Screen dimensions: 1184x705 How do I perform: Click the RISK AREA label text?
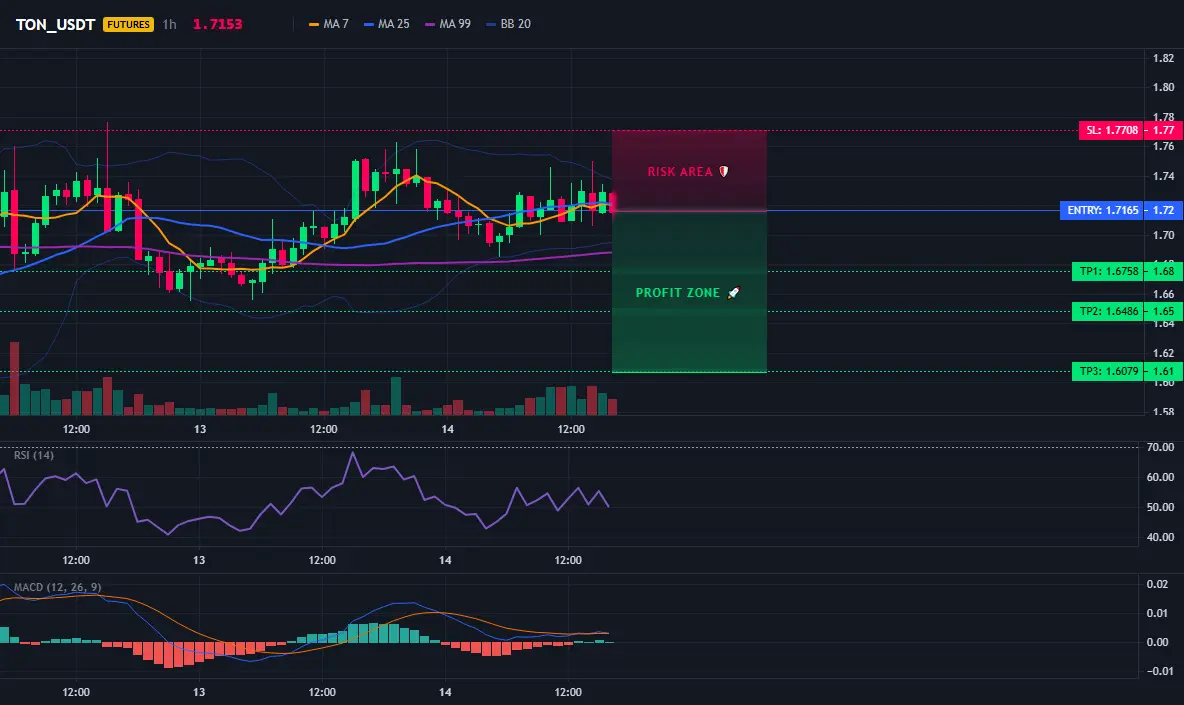coord(680,172)
